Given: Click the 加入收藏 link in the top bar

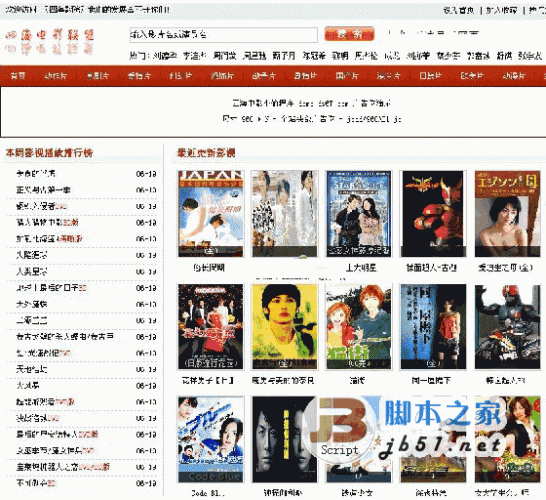Looking at the screenshot, I should (501, 10).
